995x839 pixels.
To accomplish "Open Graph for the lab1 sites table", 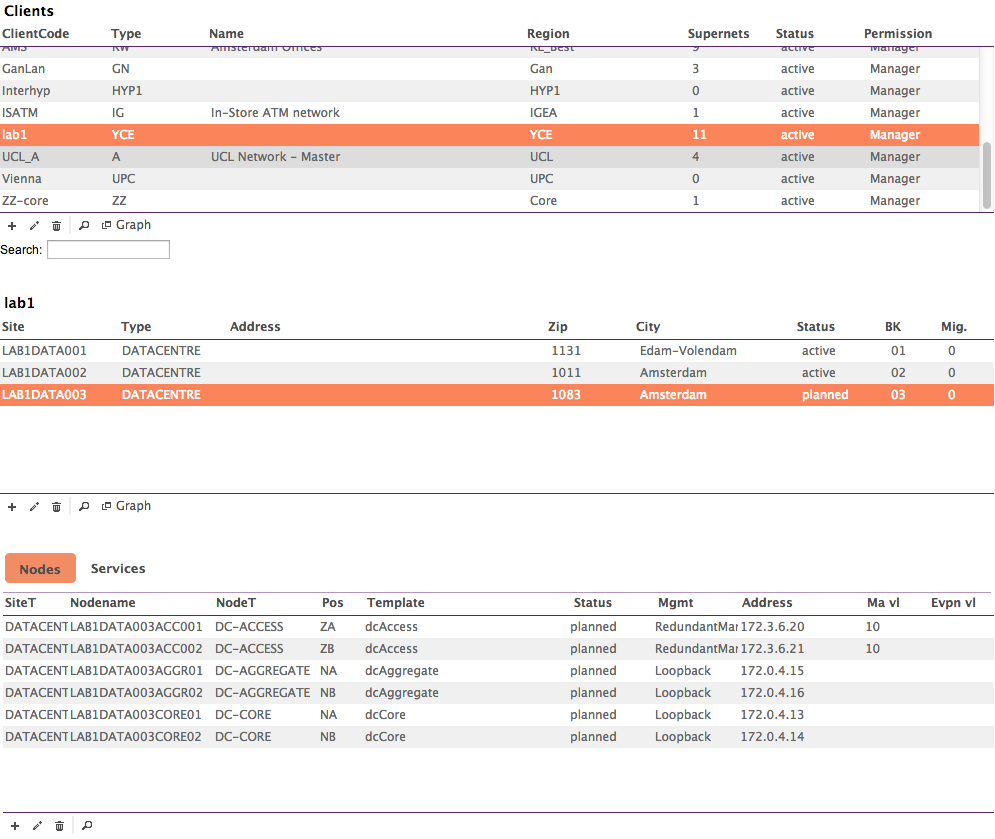I will tap(126, 506).
